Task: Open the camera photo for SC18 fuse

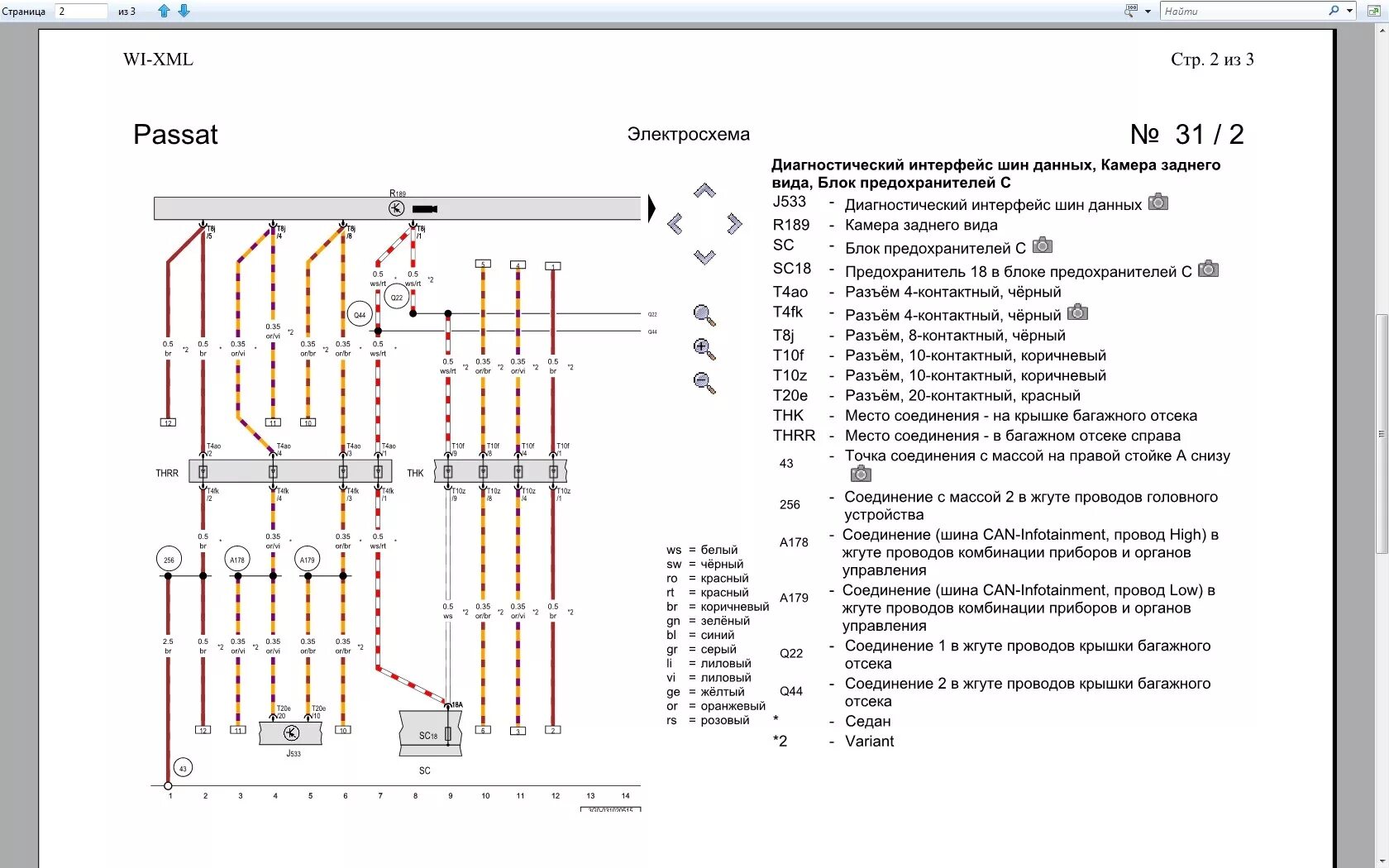Action: (x=1208, y=269)
